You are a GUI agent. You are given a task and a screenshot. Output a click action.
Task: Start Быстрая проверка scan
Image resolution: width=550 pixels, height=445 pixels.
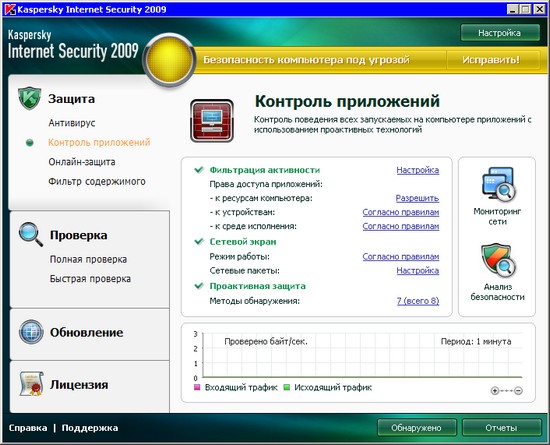click(90, 279)
